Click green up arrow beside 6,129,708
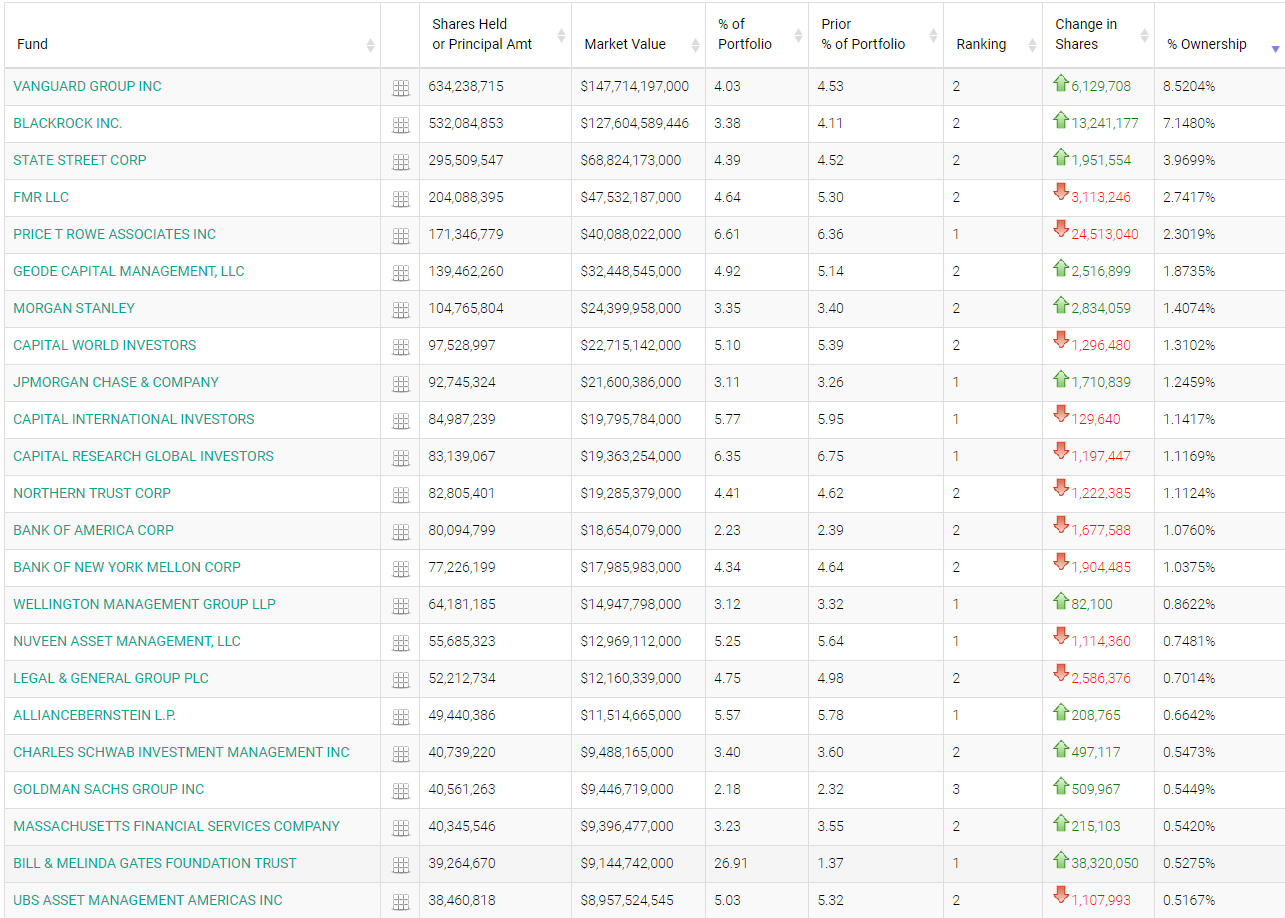This screenshot has height=918, width=1285. 1061,83
